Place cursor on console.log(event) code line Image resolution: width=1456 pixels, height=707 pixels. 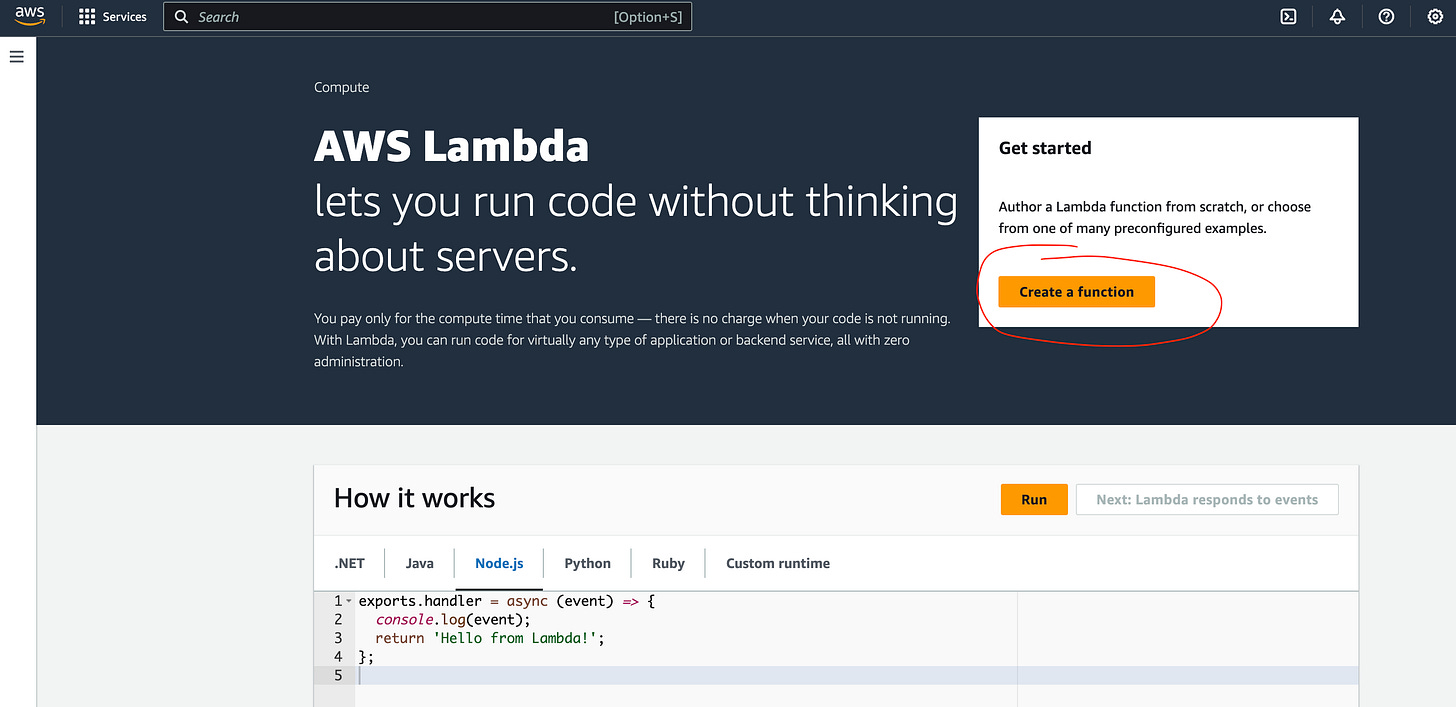click(453, 620)
